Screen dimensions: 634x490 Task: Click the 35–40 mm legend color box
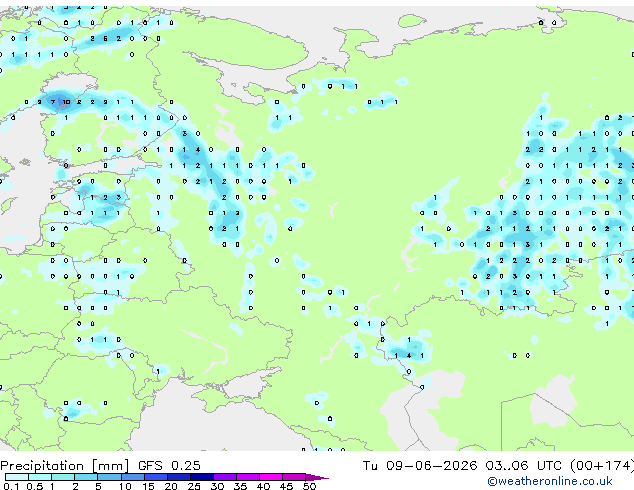[x=247, y=477]
